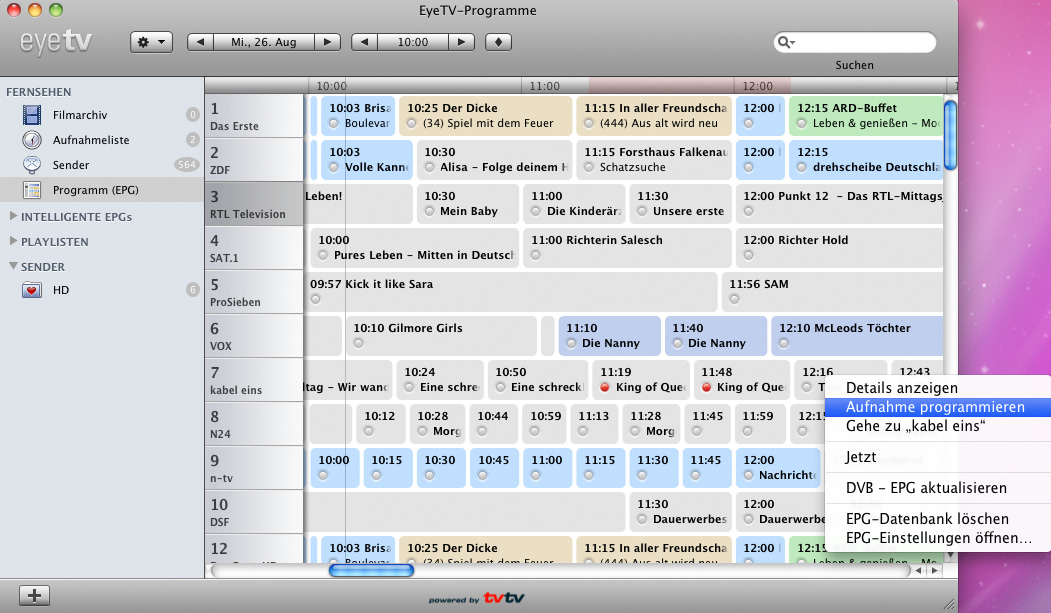
Task: Click the search magnifier icon
Action: (785, 43)
